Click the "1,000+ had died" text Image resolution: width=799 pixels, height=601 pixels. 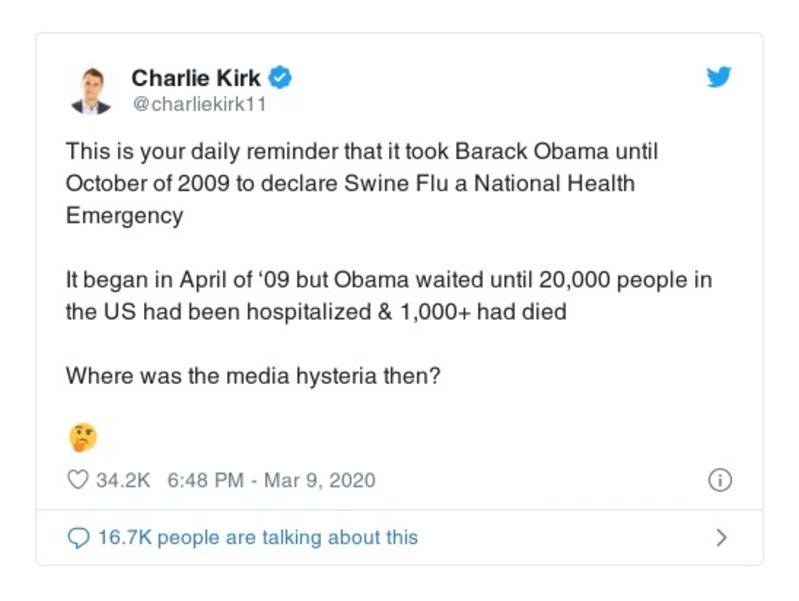[490, 311]
